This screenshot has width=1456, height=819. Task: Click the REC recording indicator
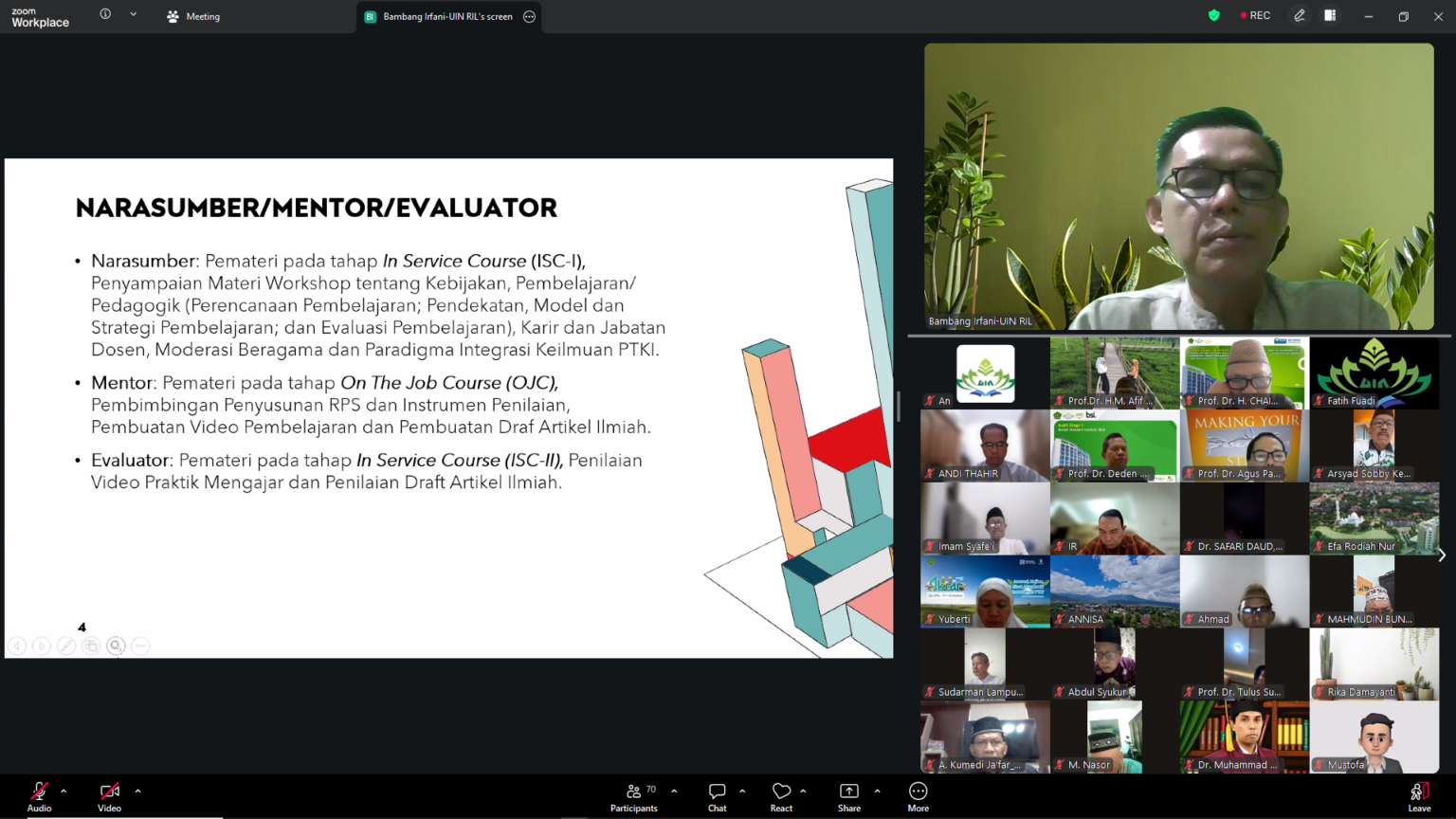(x=1255, y=15)
